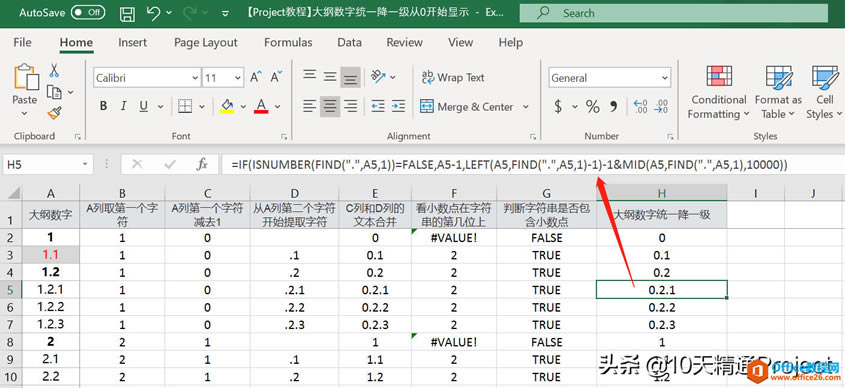Select red cell 1.1 in column A
845x388 pixels.
click(x=51, y=255)
